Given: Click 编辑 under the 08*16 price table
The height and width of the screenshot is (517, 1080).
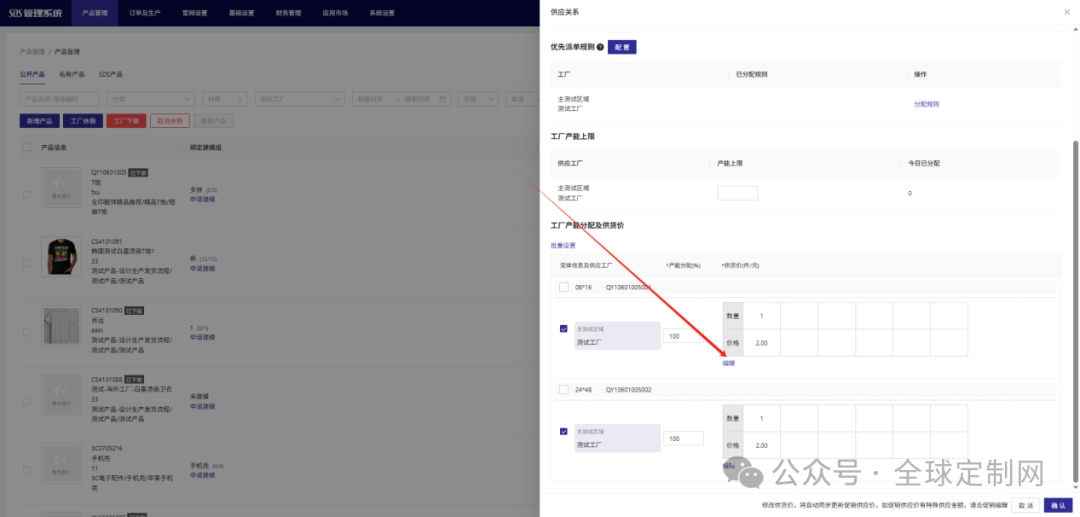Looking at the screenshot, I should click(x=728, y=363).
